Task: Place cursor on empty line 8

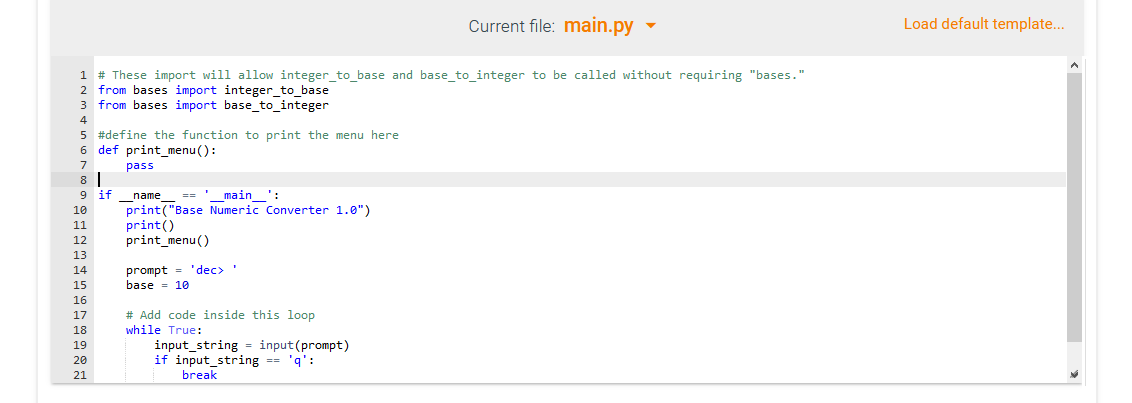Action: coord(581,180)
